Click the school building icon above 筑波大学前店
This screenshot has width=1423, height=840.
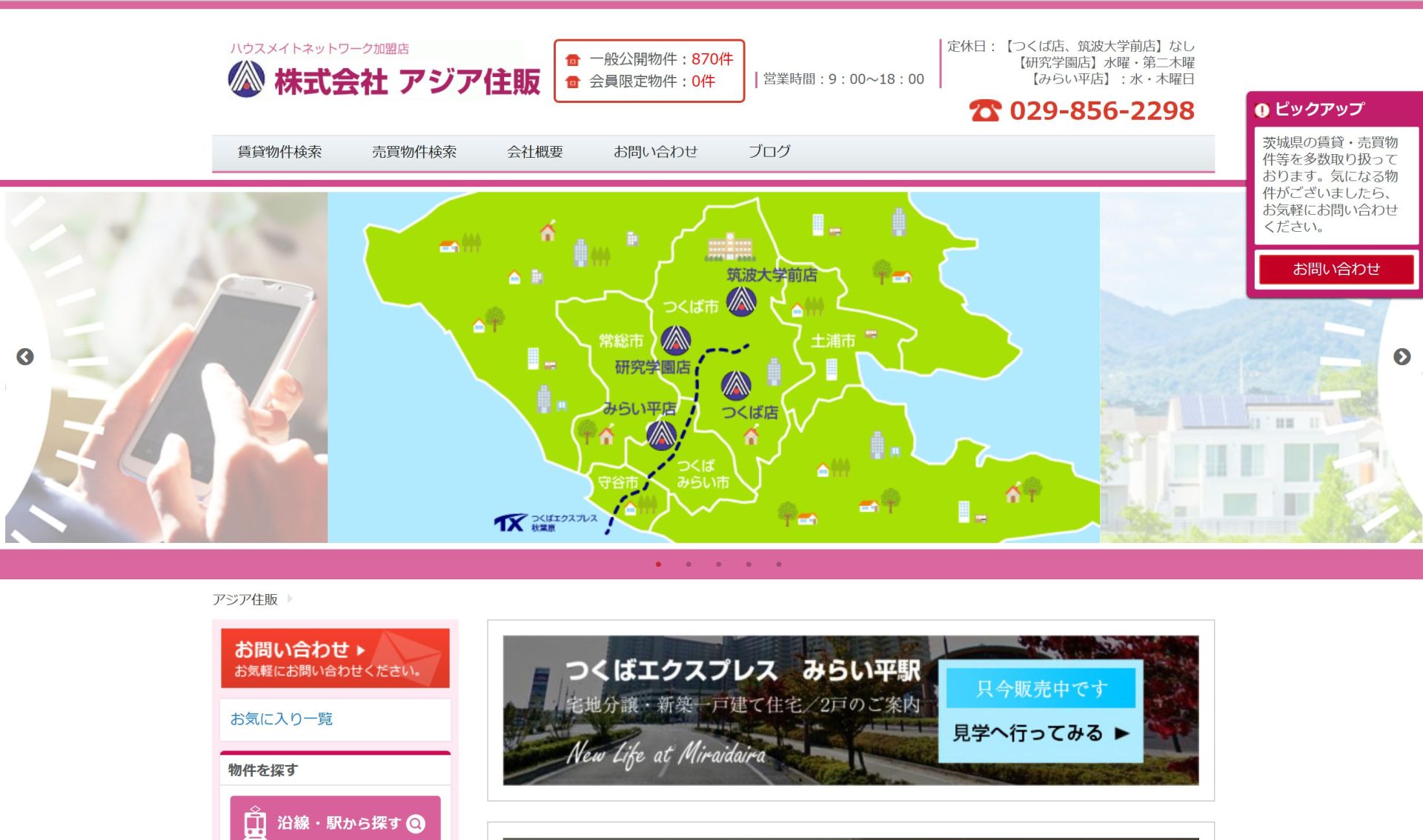730,247
